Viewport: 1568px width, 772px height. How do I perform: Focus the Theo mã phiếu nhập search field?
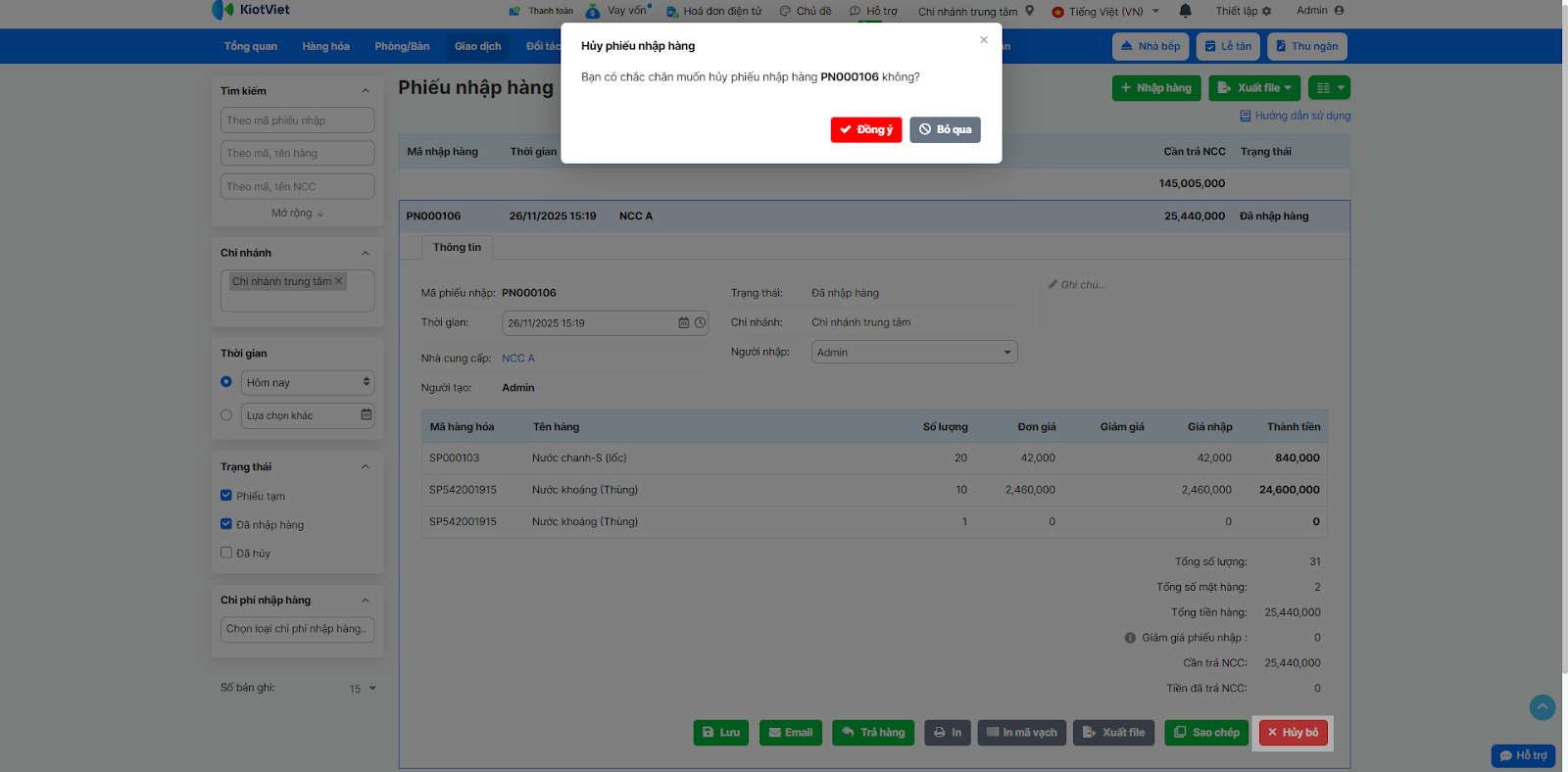click(x=298, y=121)
